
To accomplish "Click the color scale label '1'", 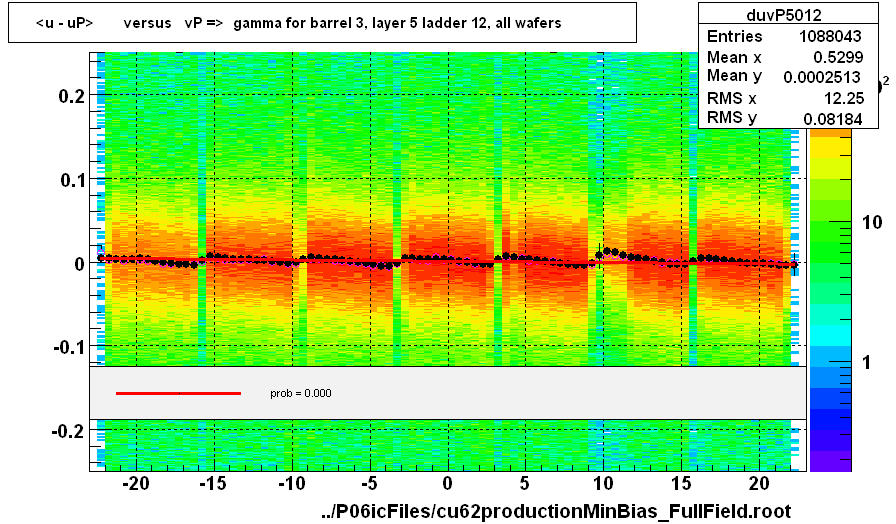I will (866, 362).
